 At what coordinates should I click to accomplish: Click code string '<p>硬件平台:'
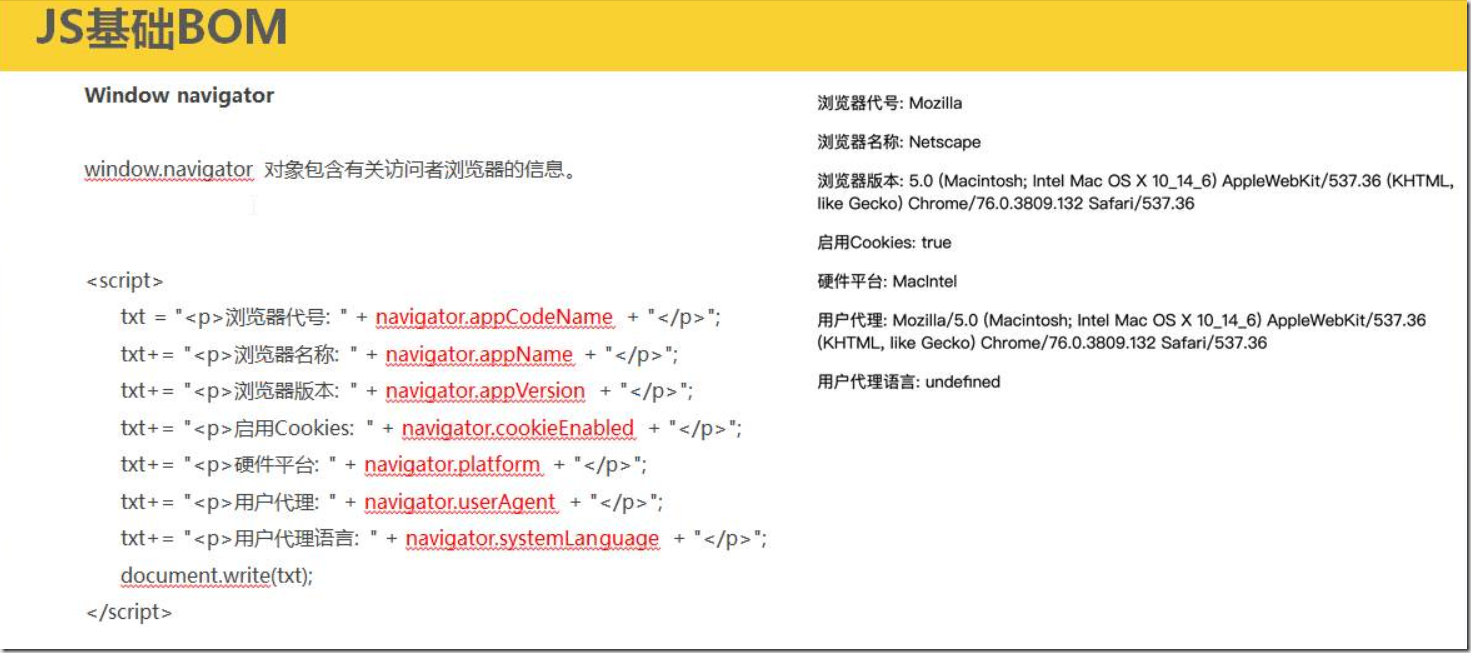point(259,465)
